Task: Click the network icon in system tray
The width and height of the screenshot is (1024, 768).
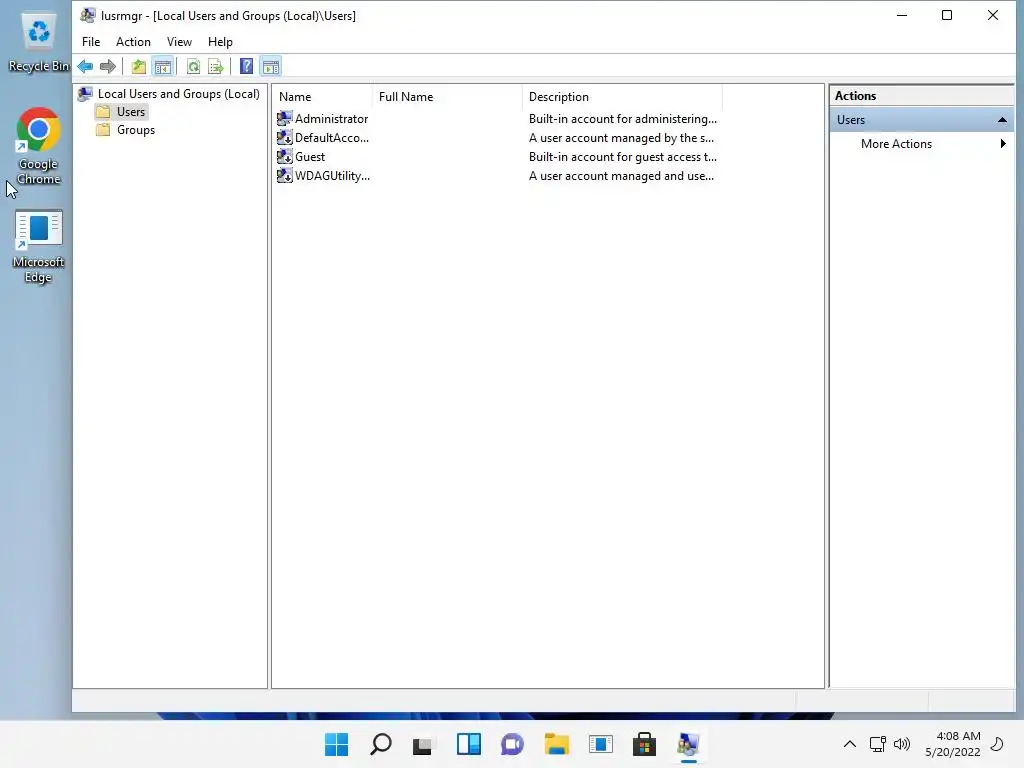Action: point(878,744)
